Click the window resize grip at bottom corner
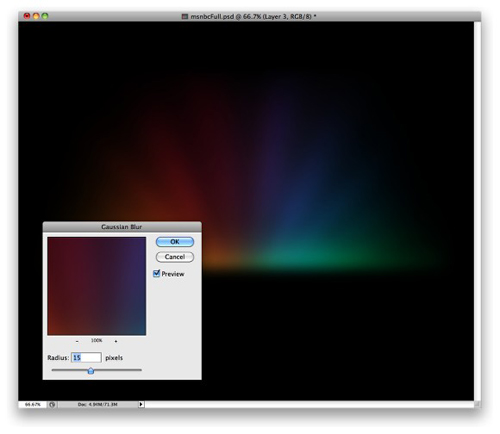 click(477, 404)
